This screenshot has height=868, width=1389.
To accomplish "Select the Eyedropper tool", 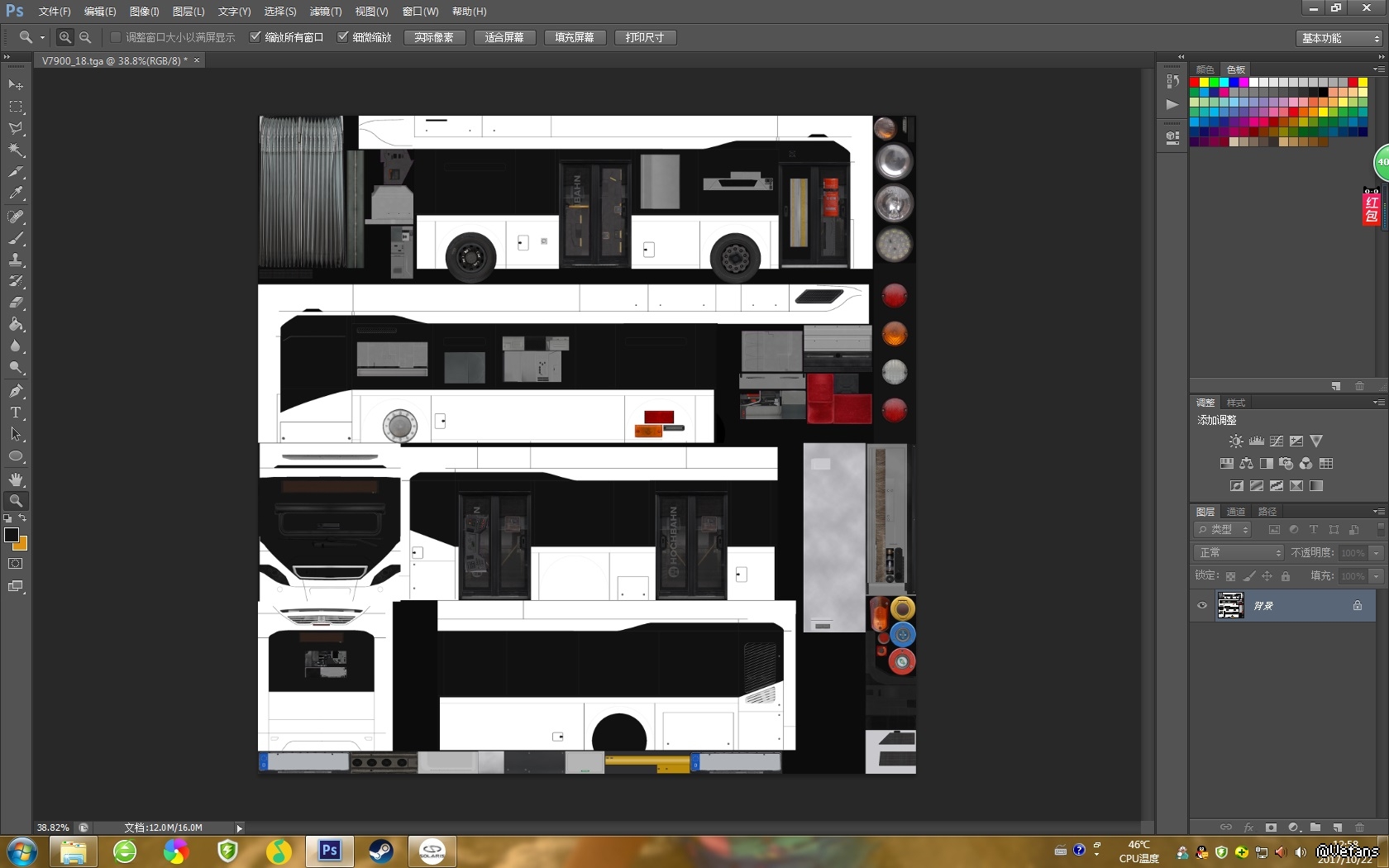I will 16,193.
